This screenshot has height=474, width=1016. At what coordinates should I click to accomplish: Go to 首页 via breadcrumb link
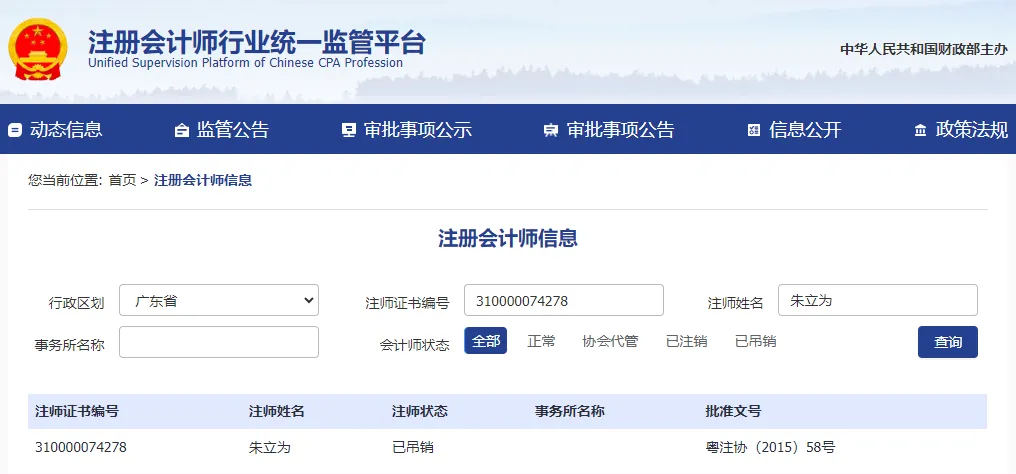point(122,180)
